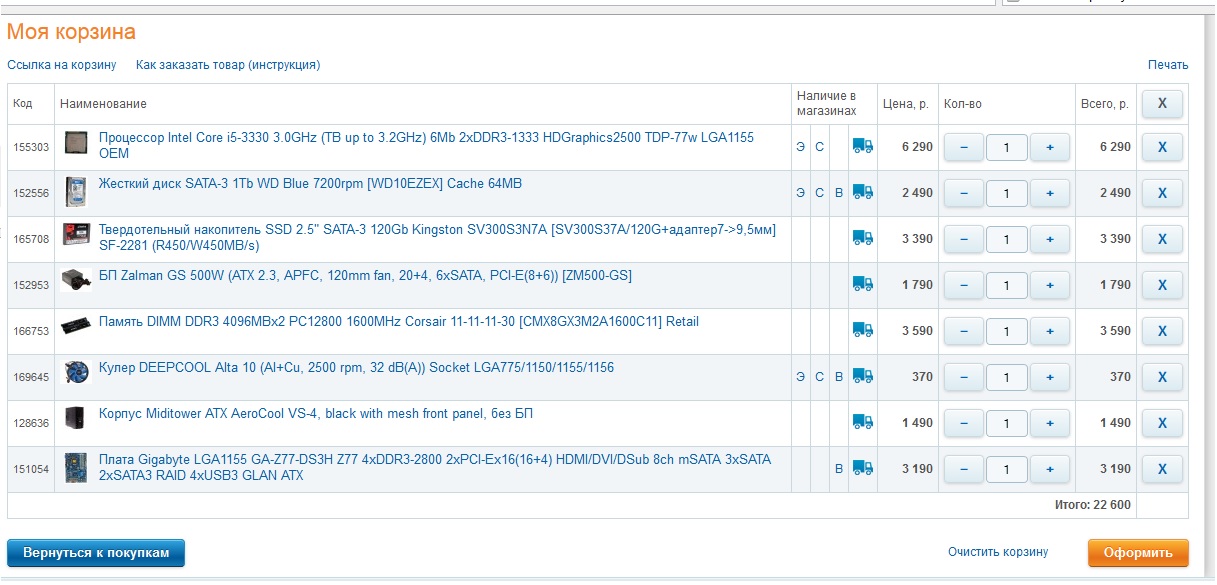The width and height of the screenshot is (1217, 585).
Task: Decrease quantity of Corsair memory
Action: click(964, 331)
